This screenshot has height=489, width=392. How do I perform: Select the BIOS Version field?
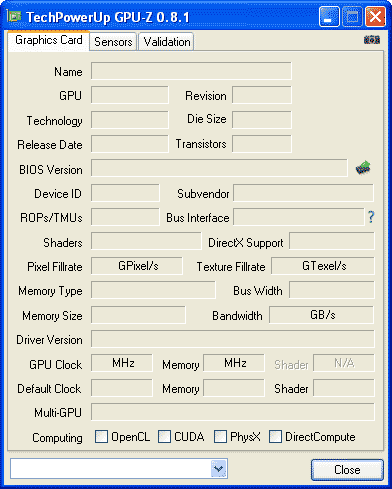219,168
